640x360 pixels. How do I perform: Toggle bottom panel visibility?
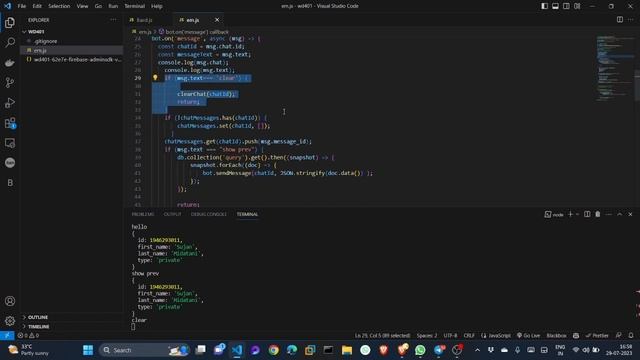[556, 6]
